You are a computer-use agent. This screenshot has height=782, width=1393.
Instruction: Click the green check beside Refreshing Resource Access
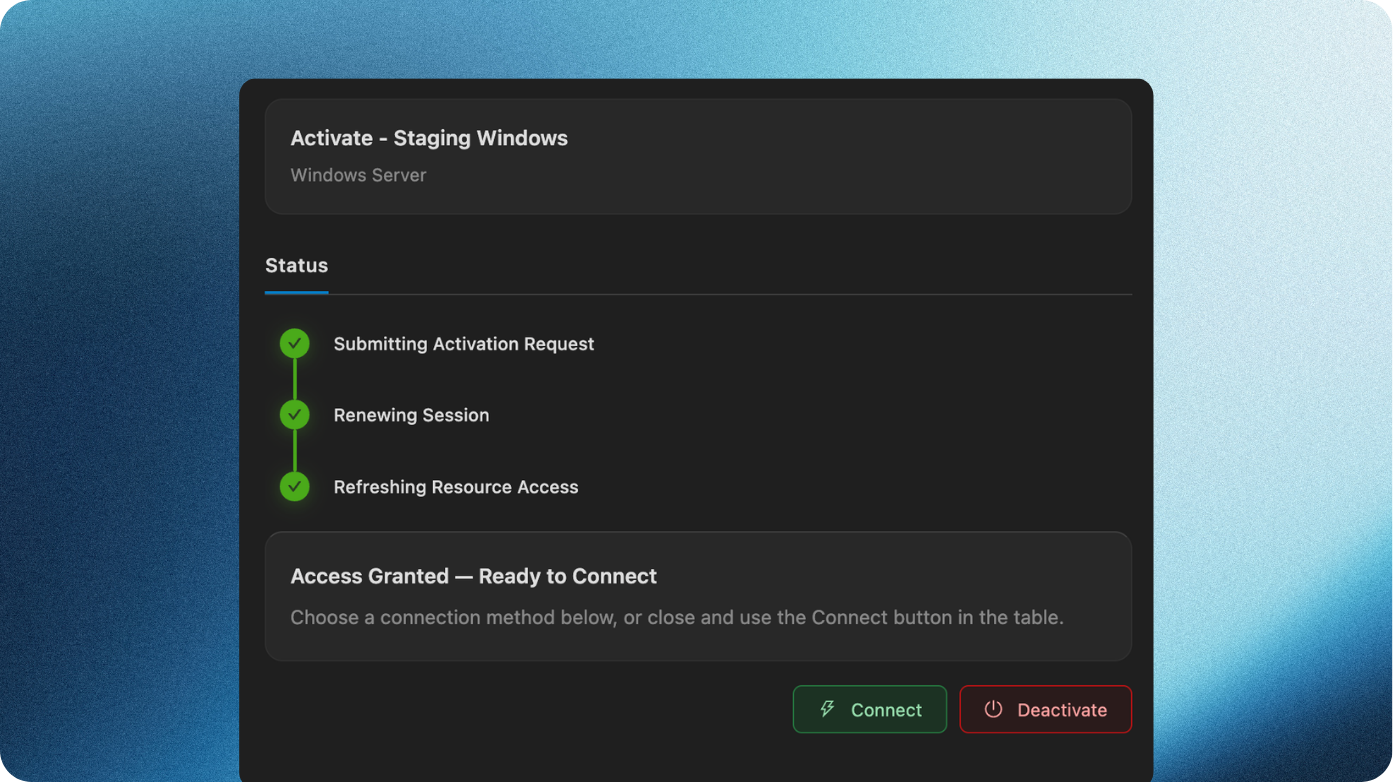tap(294, 487)
